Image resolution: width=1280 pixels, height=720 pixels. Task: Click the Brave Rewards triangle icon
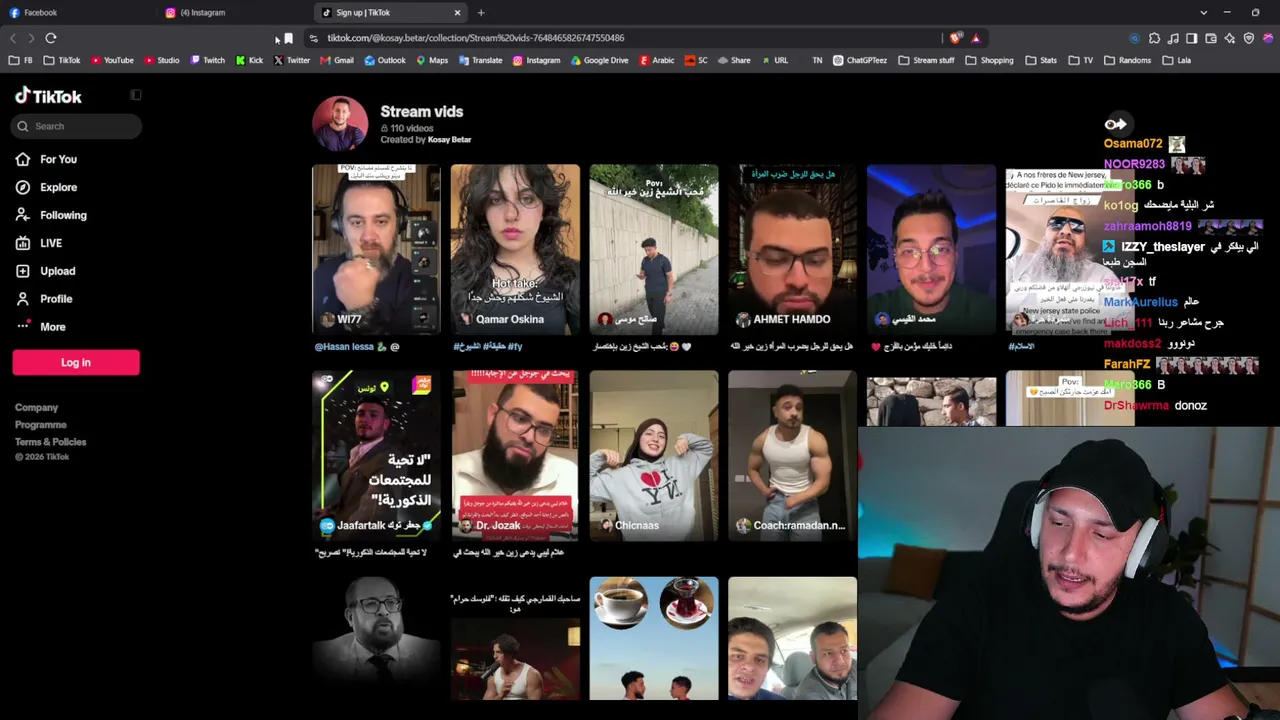click(976, 38)
